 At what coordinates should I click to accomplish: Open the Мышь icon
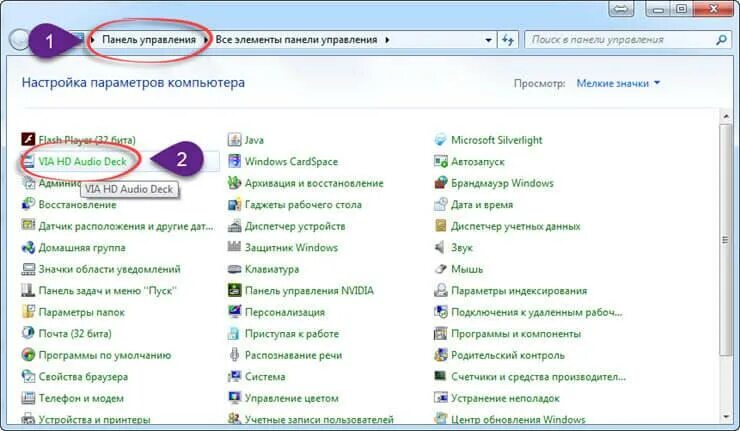(x=440, y=269)
